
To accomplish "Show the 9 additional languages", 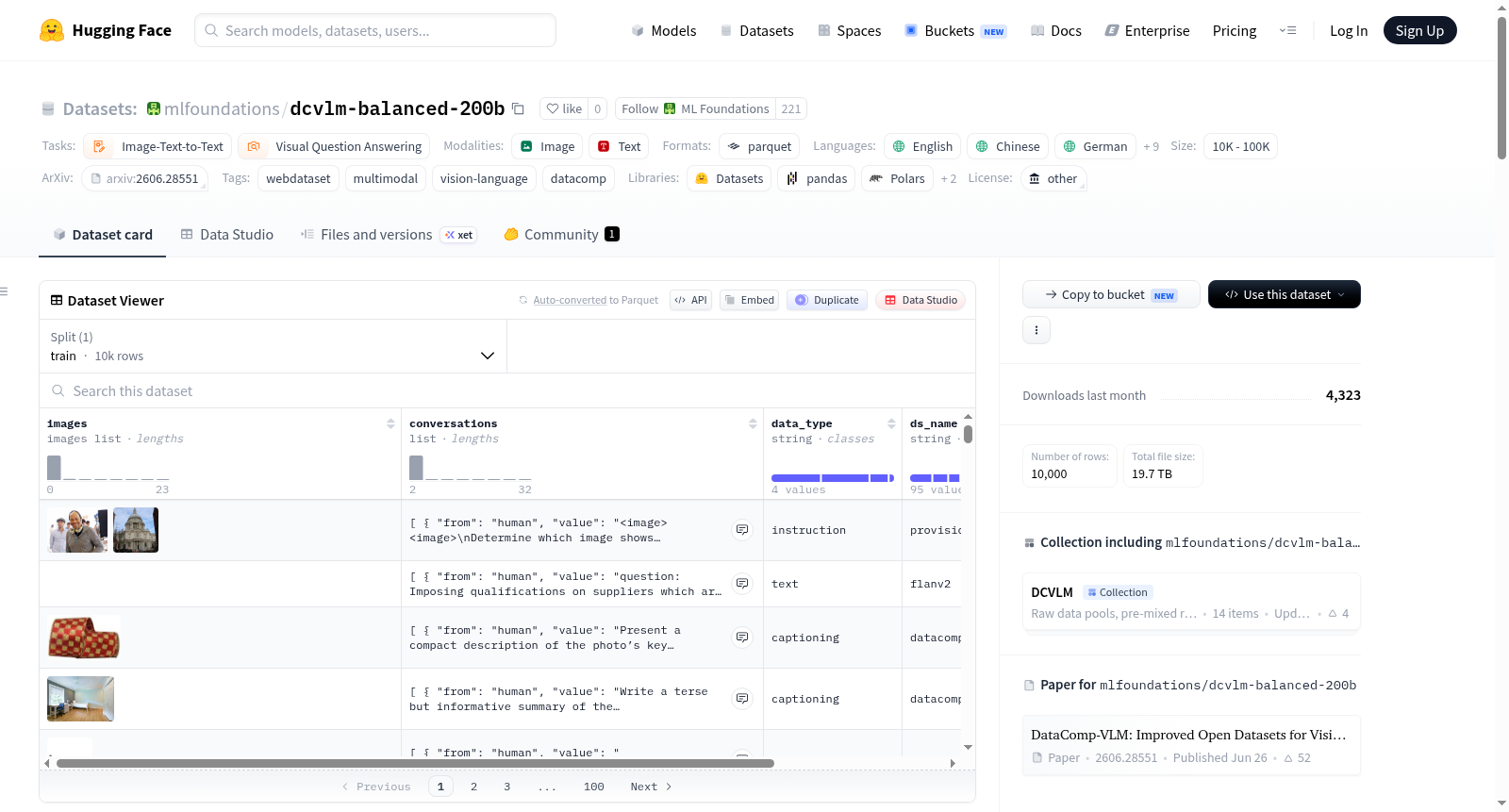I will tap(1152, 146).
